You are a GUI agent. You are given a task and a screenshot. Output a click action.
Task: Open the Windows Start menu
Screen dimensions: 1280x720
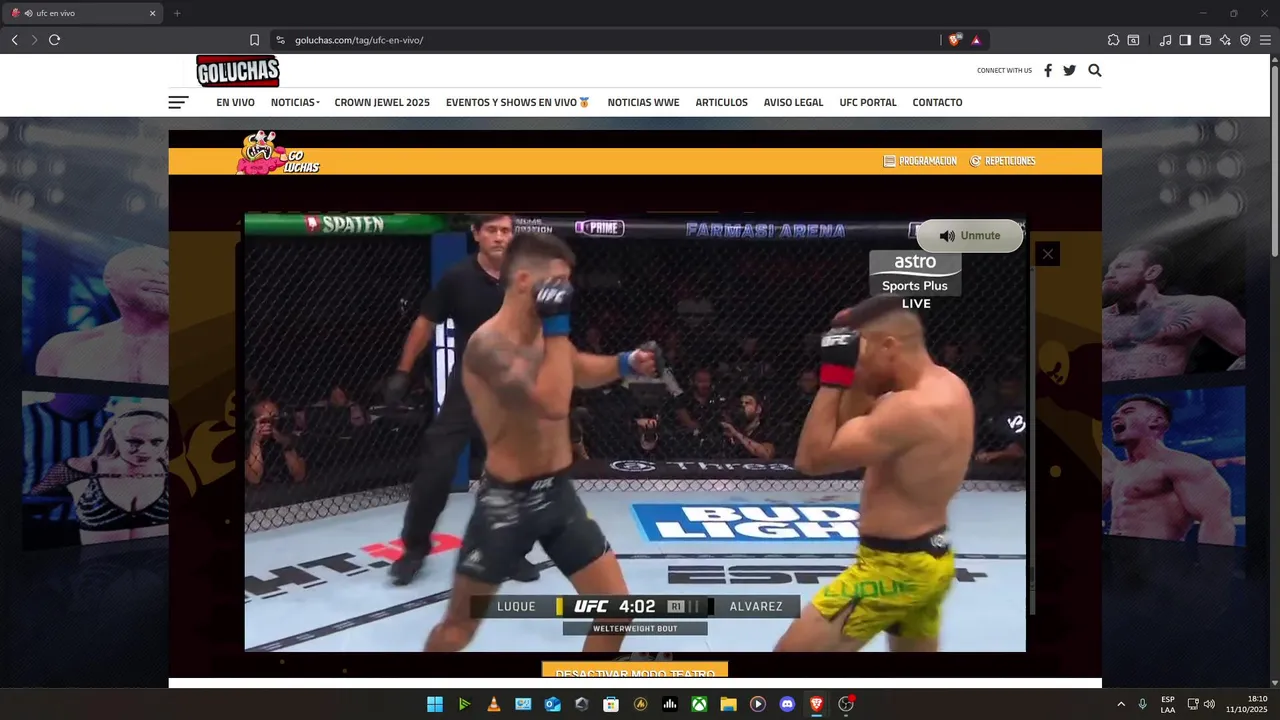435,704
